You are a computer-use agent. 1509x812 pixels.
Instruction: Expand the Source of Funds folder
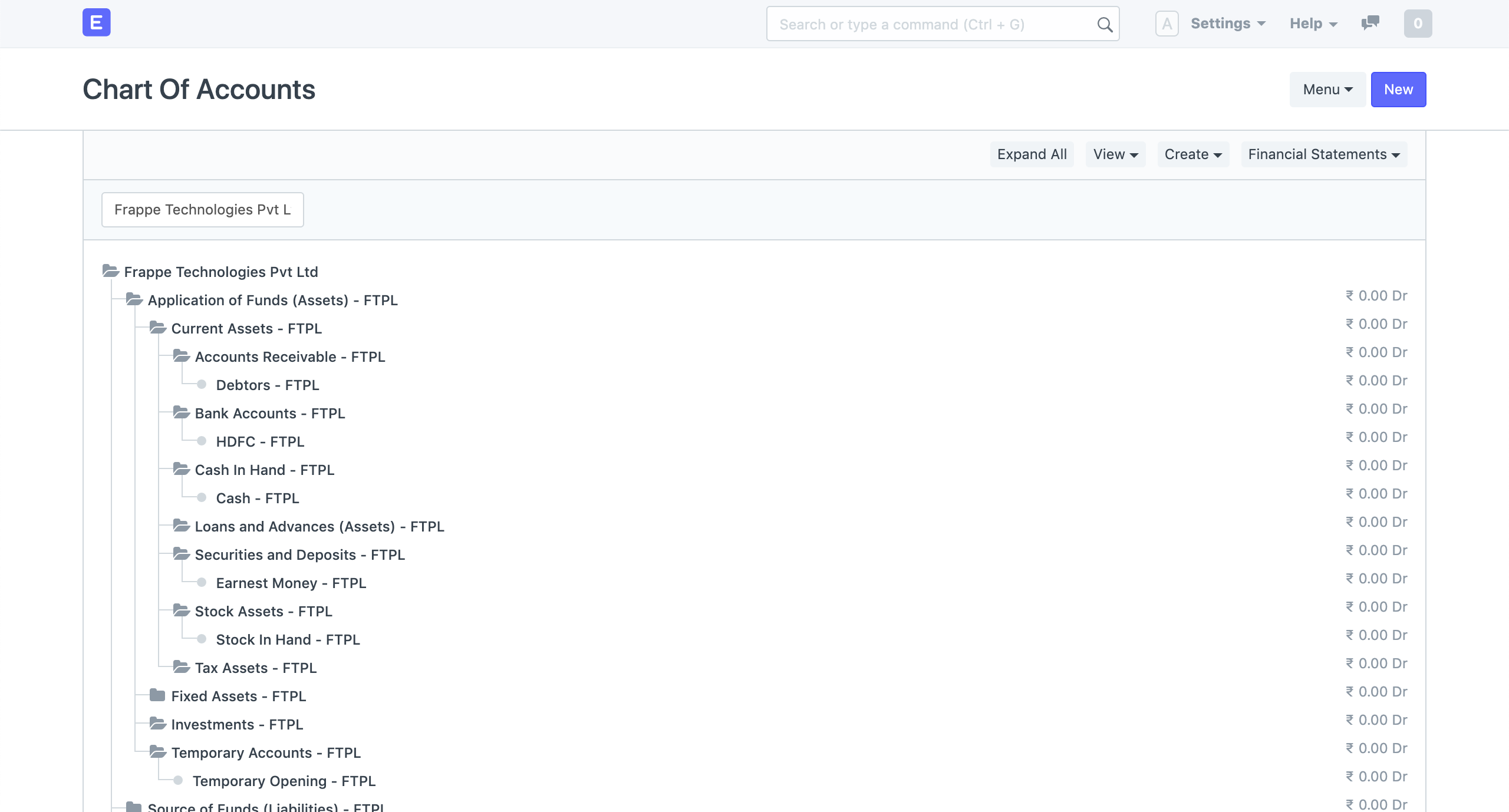point(134,806)
